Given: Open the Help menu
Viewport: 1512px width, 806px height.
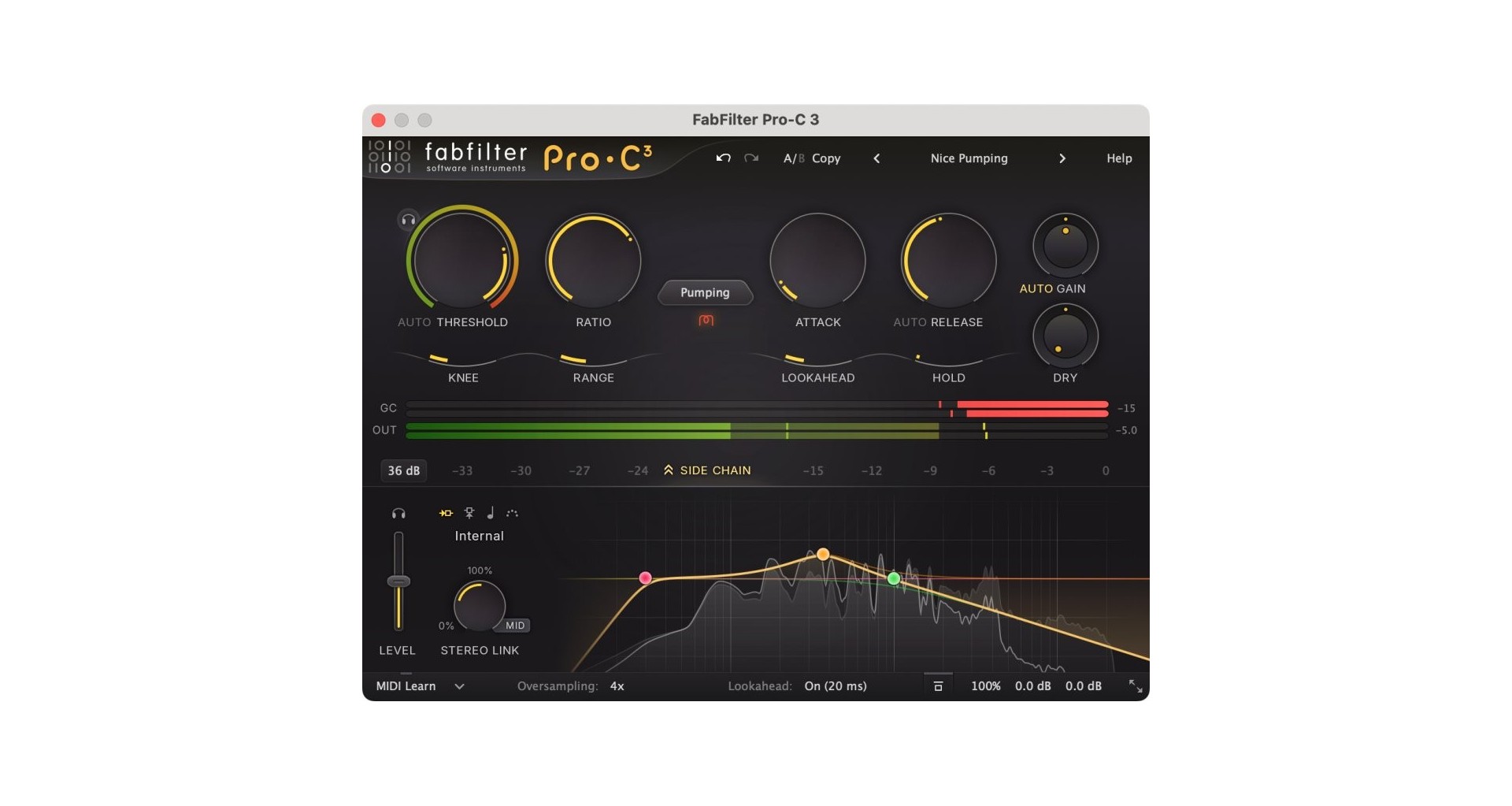Looking at the screenshot, I should pyautogui.click(x=1119, y=158).
